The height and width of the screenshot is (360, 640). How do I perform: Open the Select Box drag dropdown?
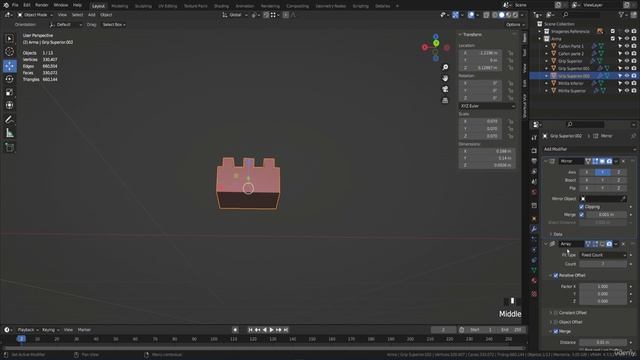click(x=113, y=24)
